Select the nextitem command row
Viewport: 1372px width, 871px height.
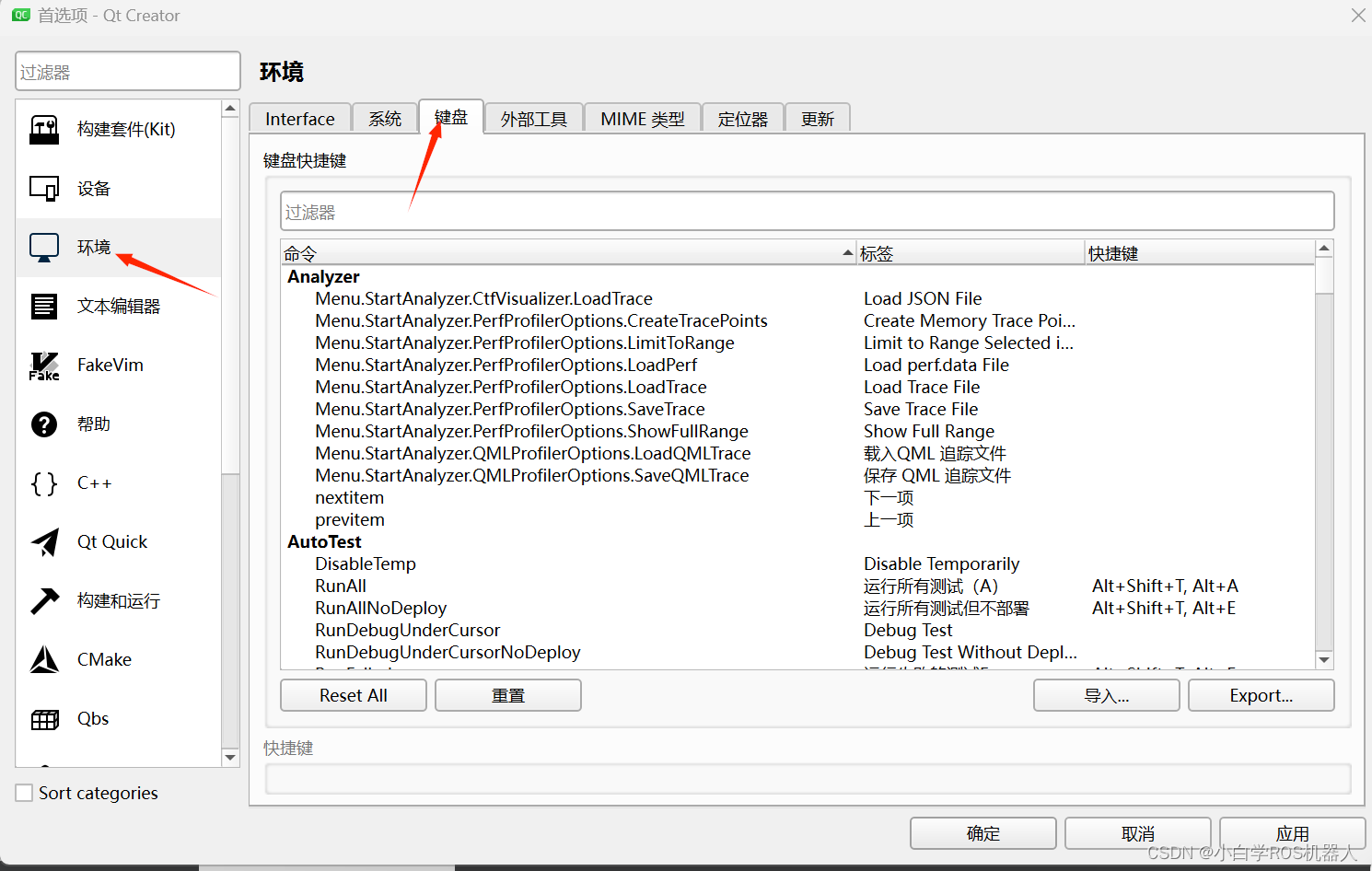click(x=797, y=497)
